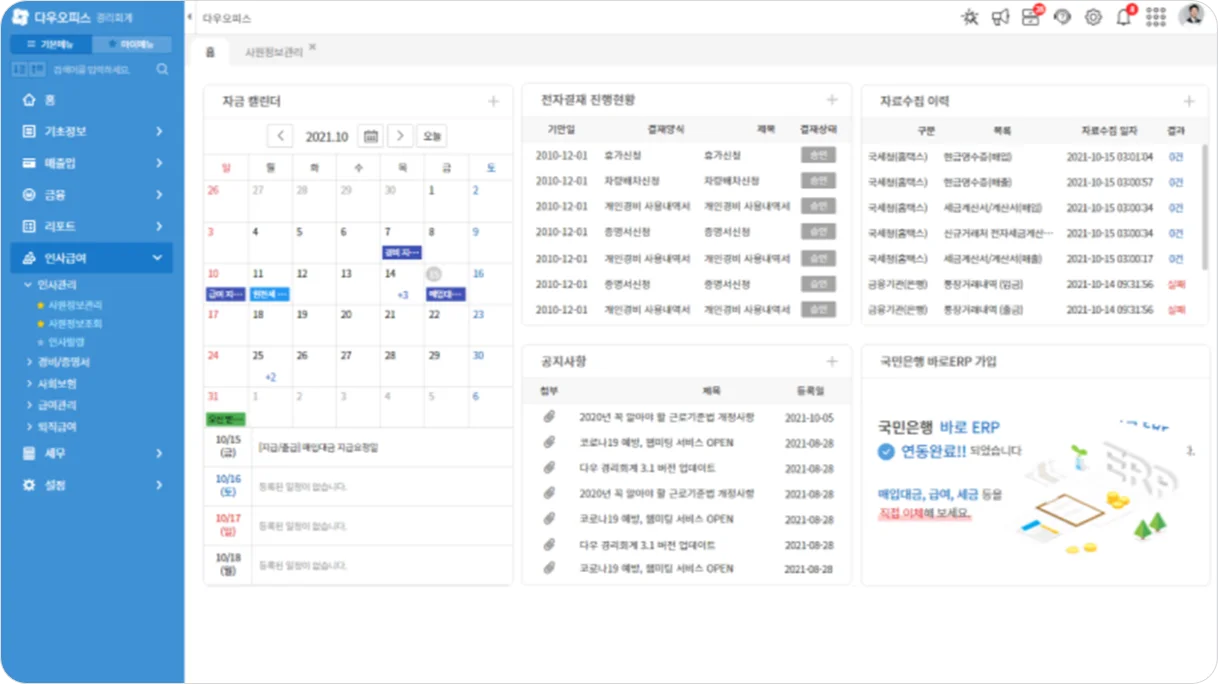Open the calendar date picker icon
The image size is (1218, 685).
[370, 136]
